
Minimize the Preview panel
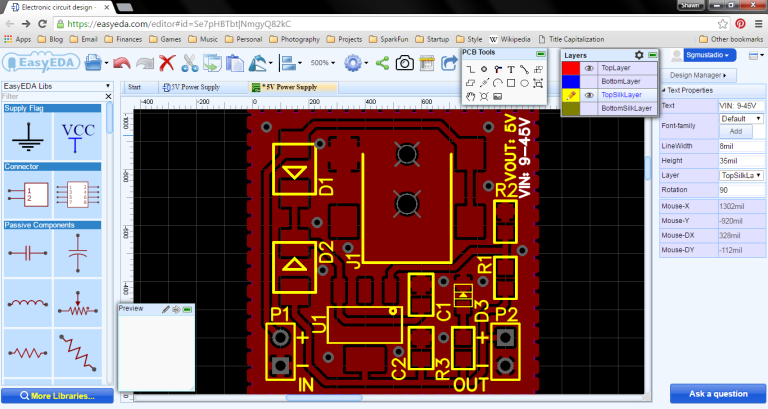click(187, 310)
